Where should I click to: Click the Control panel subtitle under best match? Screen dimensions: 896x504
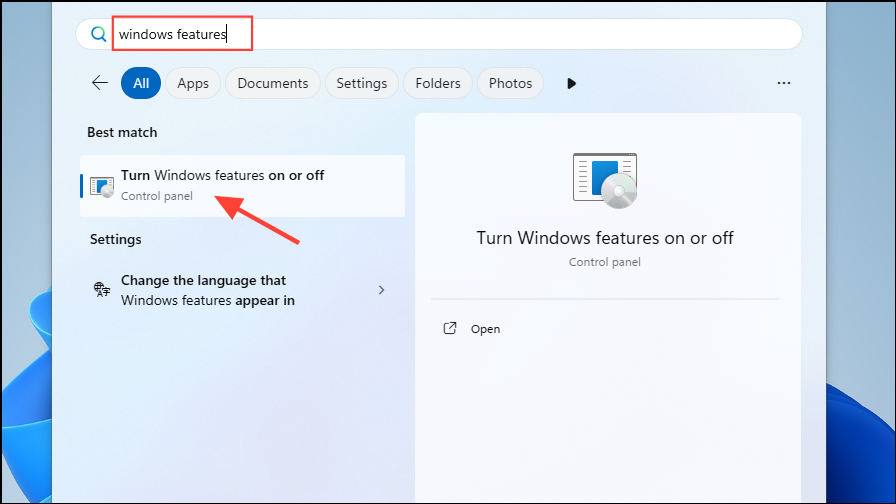[157, 196]
